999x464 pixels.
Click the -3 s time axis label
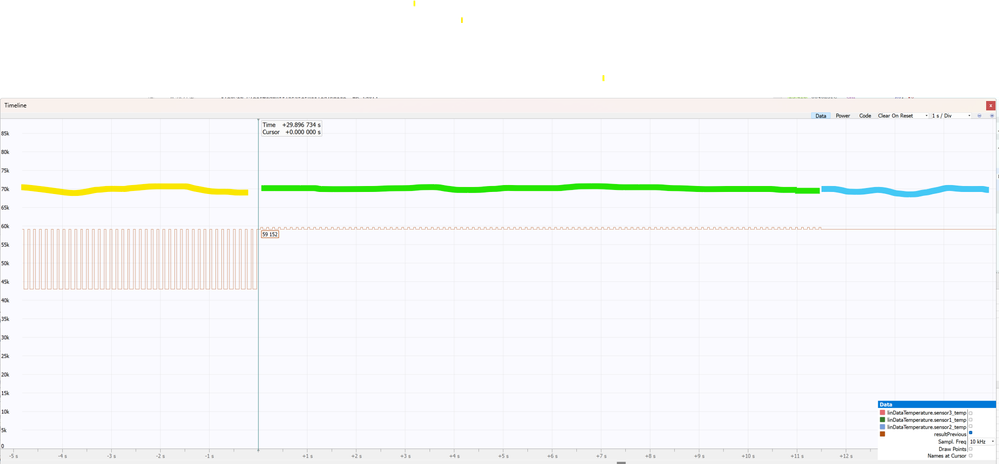tap(111, 456)
